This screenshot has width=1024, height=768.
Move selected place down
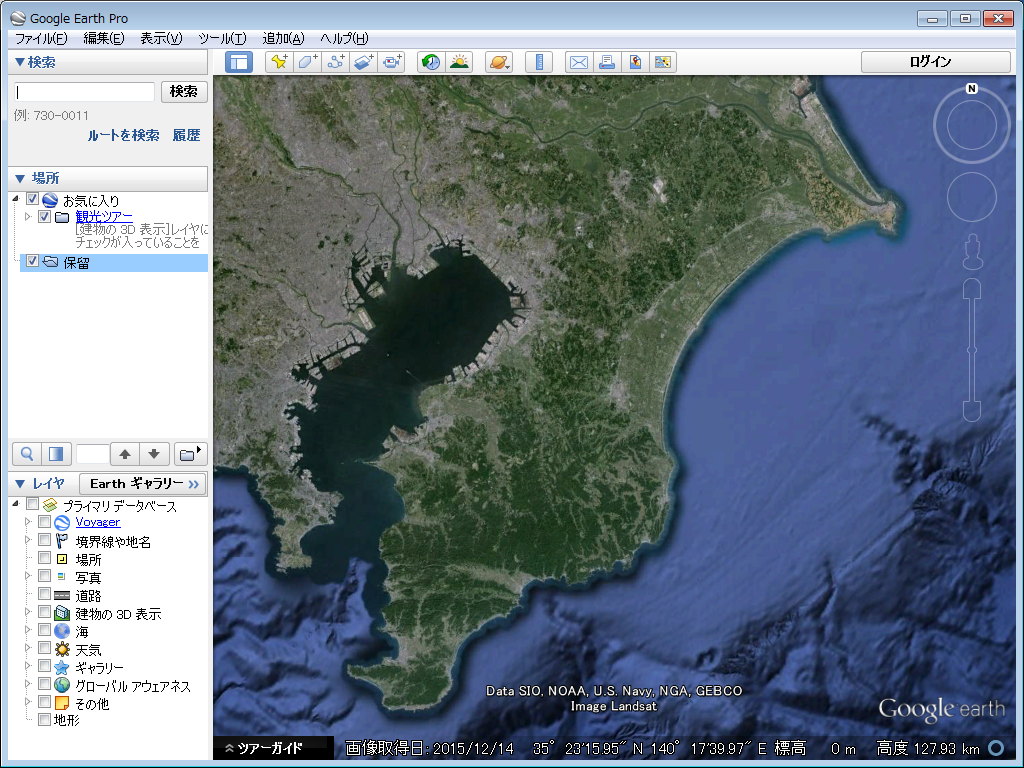coord(154,454)
